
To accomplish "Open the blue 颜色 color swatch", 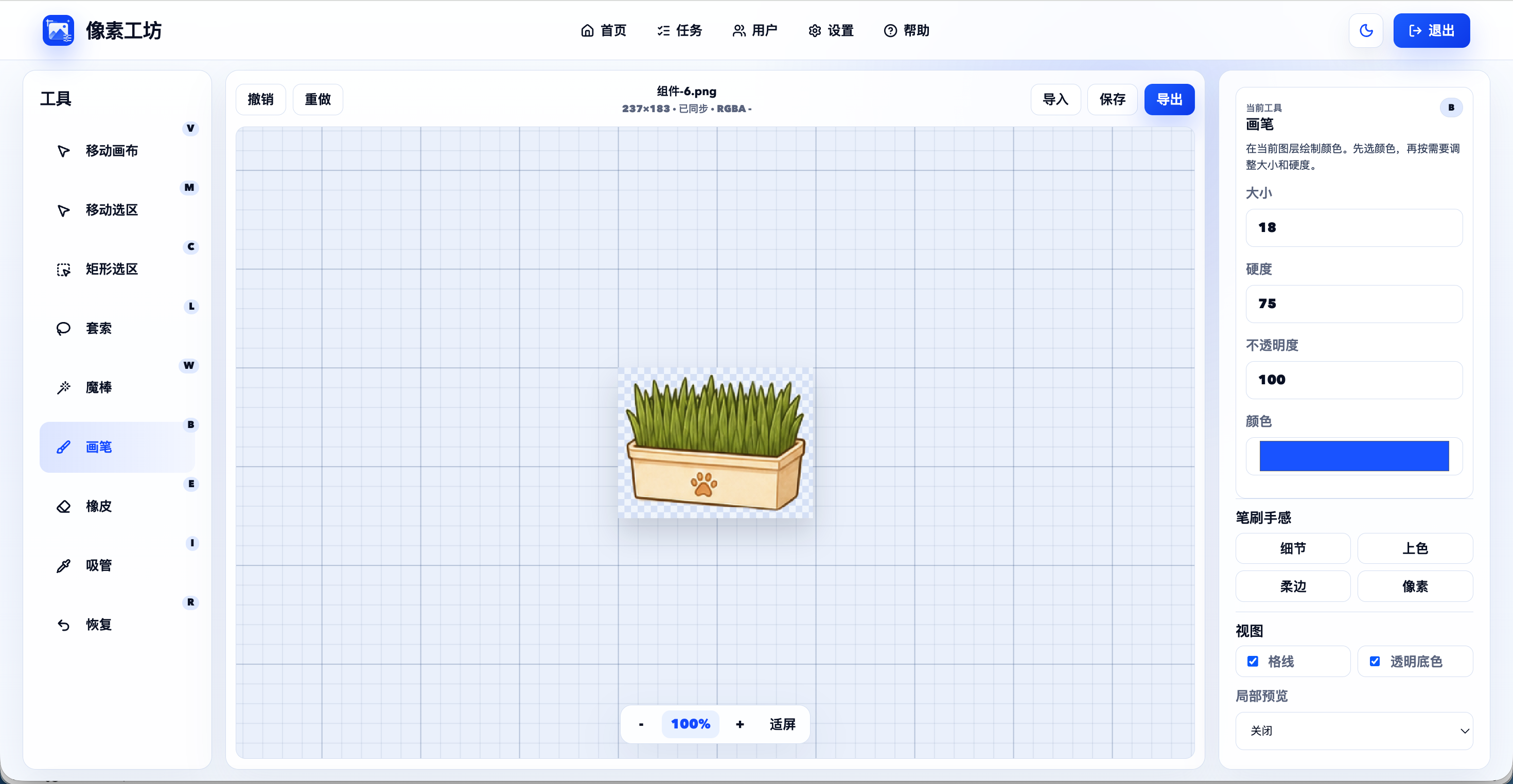I will click(x=1354, y=456).
